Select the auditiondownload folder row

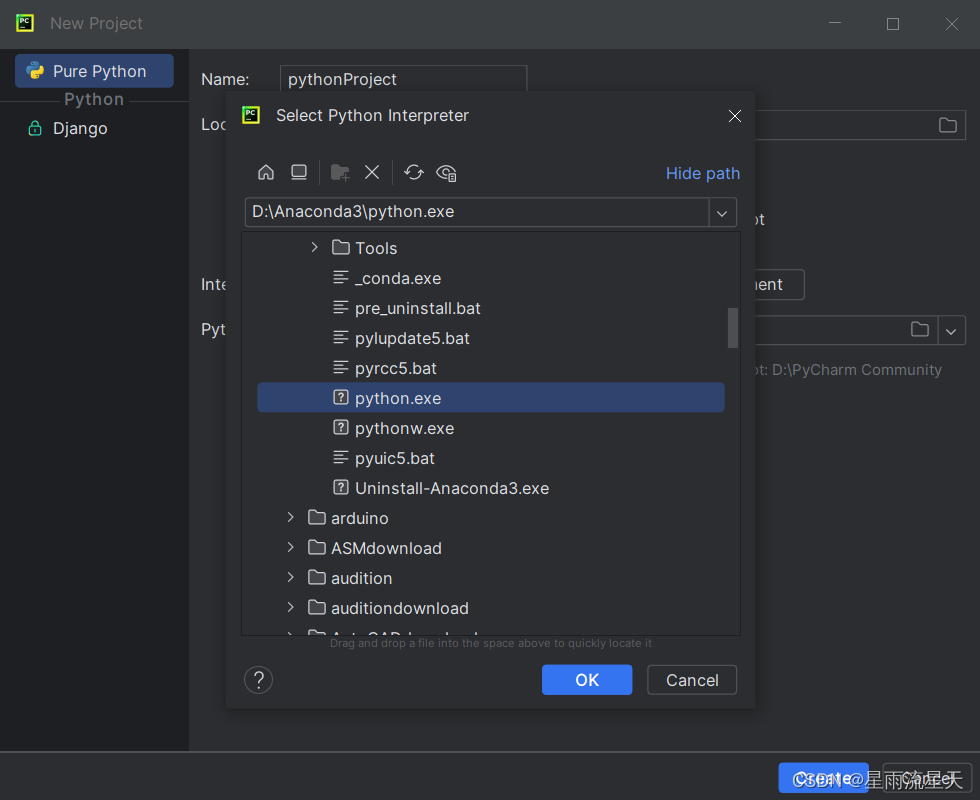click(491, 608)
